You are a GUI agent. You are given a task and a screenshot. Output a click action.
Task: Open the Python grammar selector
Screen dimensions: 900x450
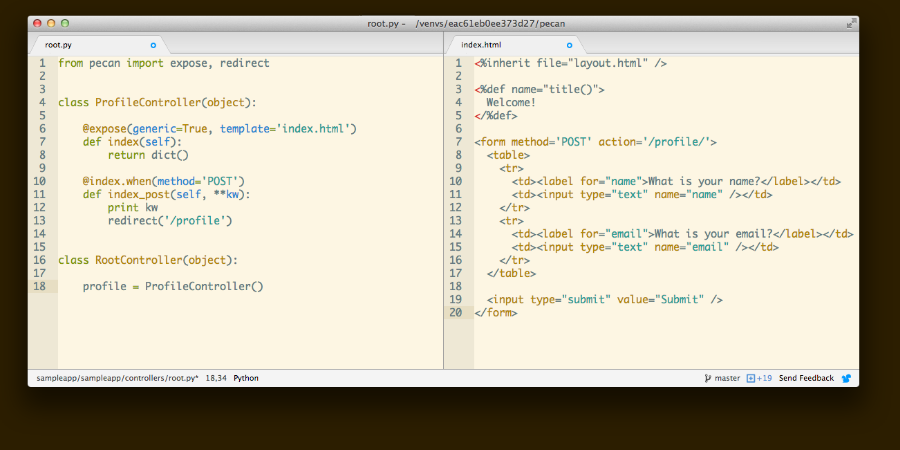[246, 378]
